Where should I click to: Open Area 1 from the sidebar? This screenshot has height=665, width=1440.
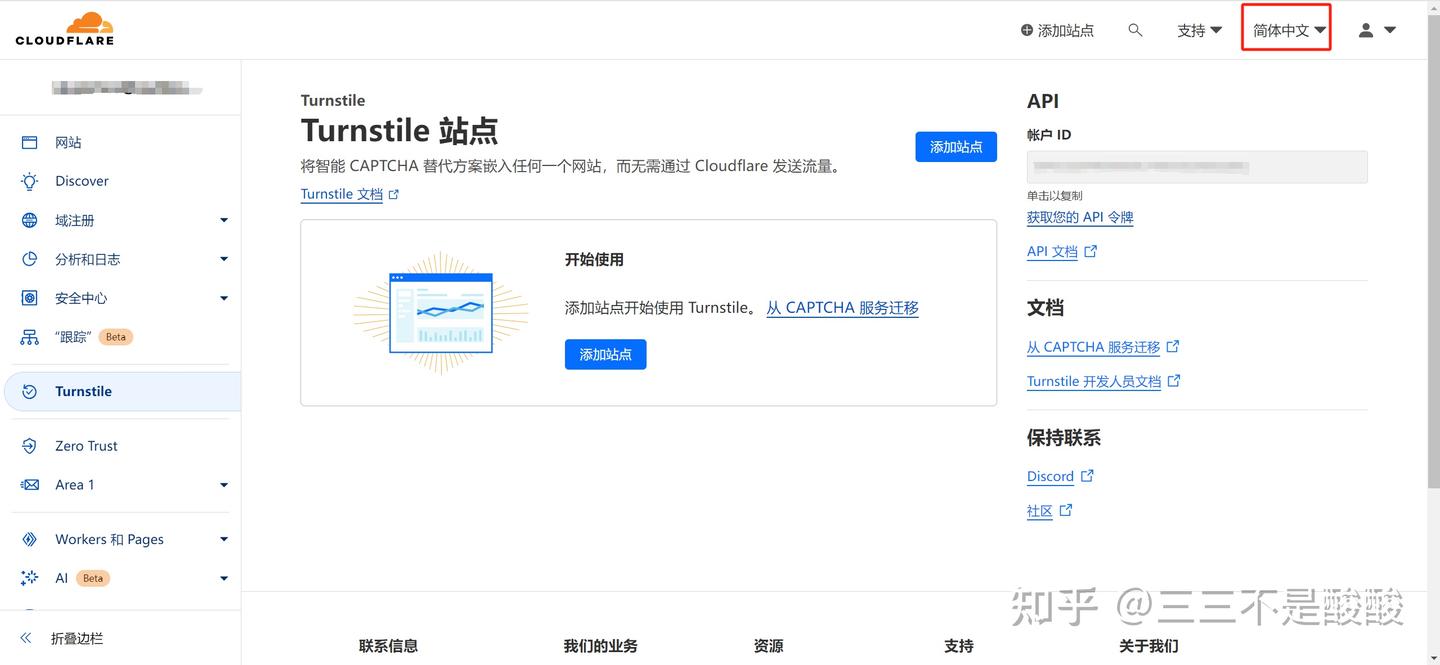(x=74, y=485)
